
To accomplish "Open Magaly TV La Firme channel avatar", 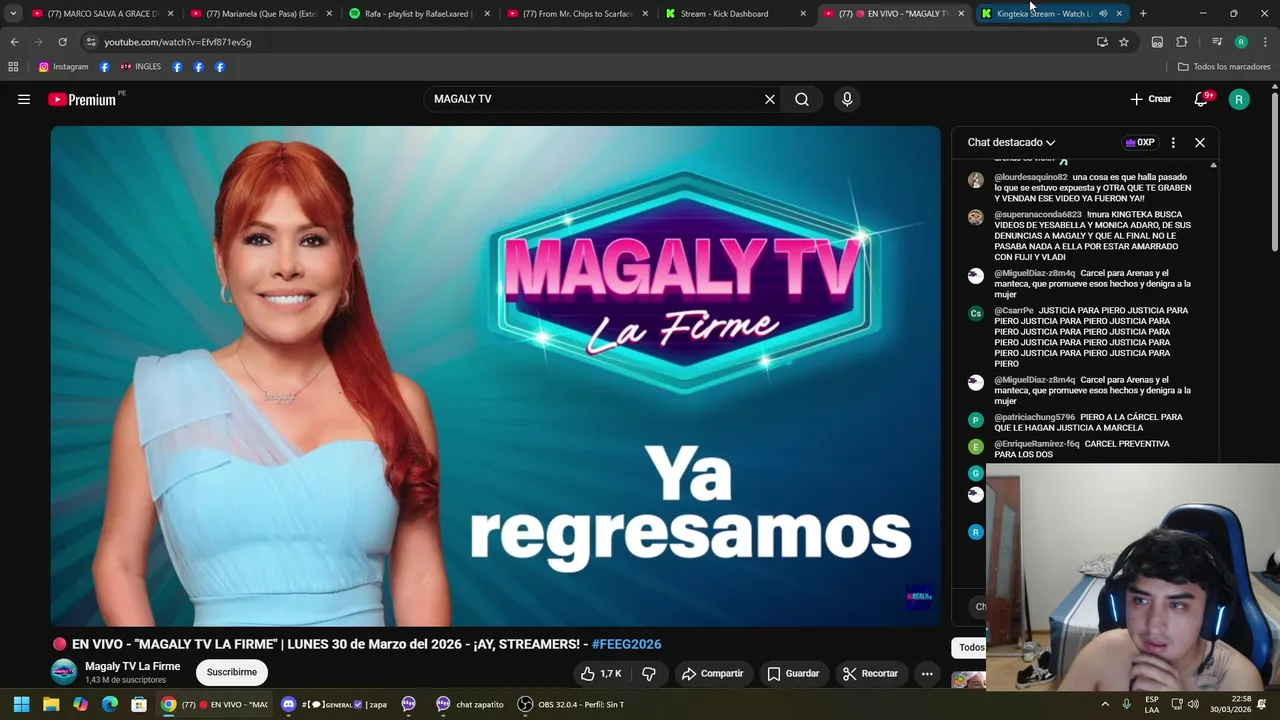I will (x=64, y=672).
